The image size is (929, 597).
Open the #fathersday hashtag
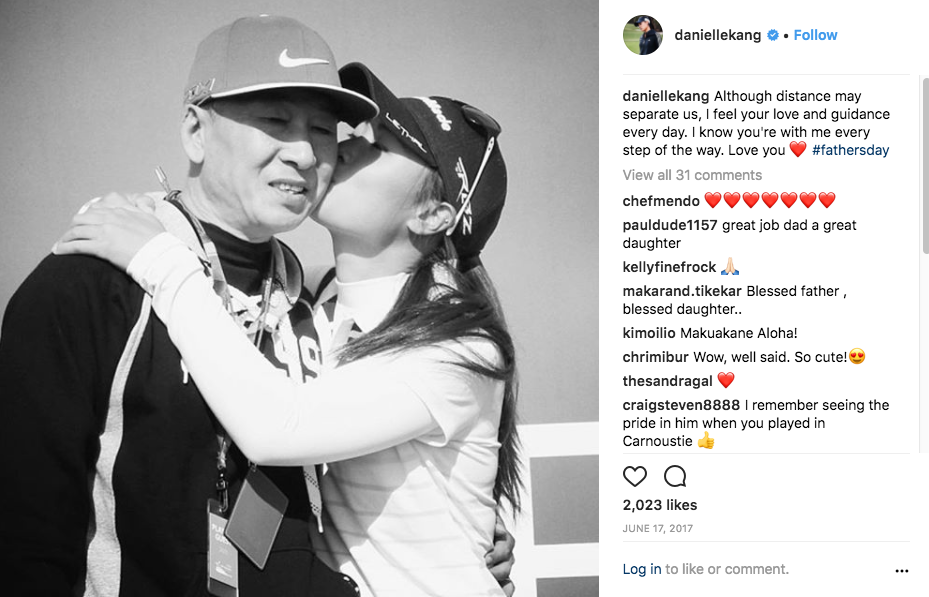tap(850, 150)
